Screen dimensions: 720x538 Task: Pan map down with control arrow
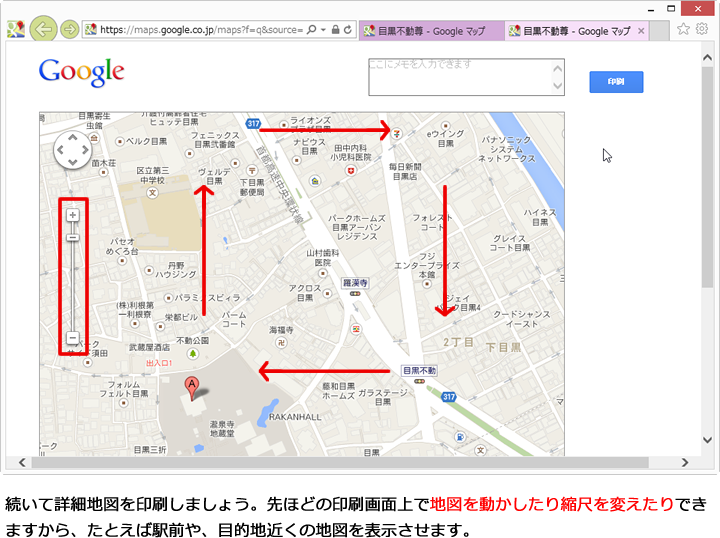pyautogui.click(x=73, y=162)
